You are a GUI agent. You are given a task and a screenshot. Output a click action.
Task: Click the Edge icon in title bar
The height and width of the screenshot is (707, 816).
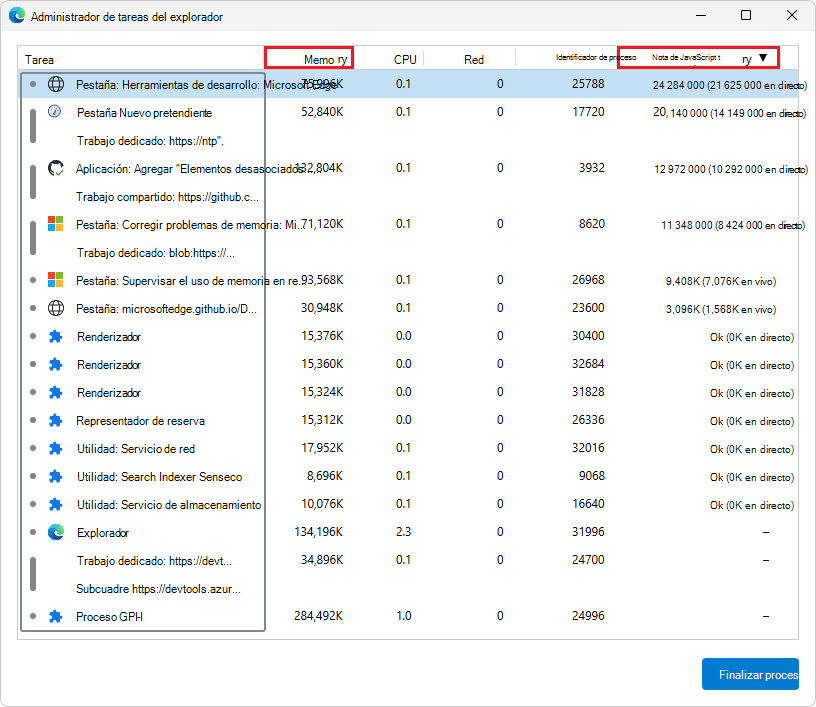click(x=16, y=16)
